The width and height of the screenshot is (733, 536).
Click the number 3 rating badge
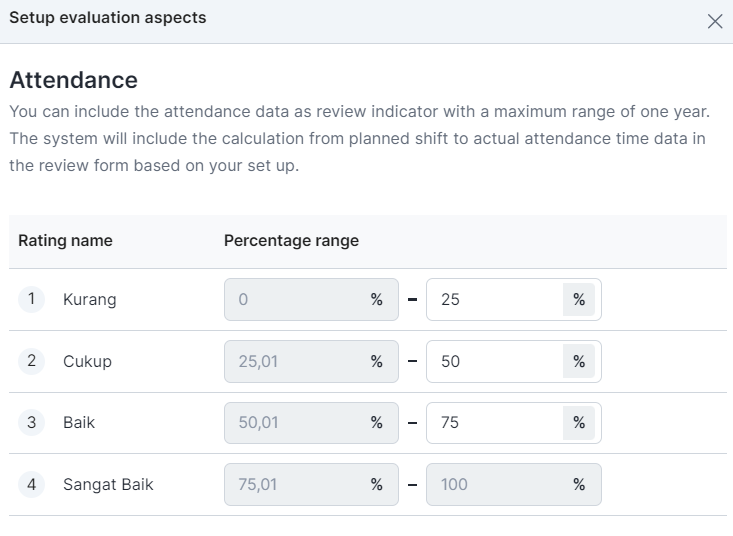point(31,422)
